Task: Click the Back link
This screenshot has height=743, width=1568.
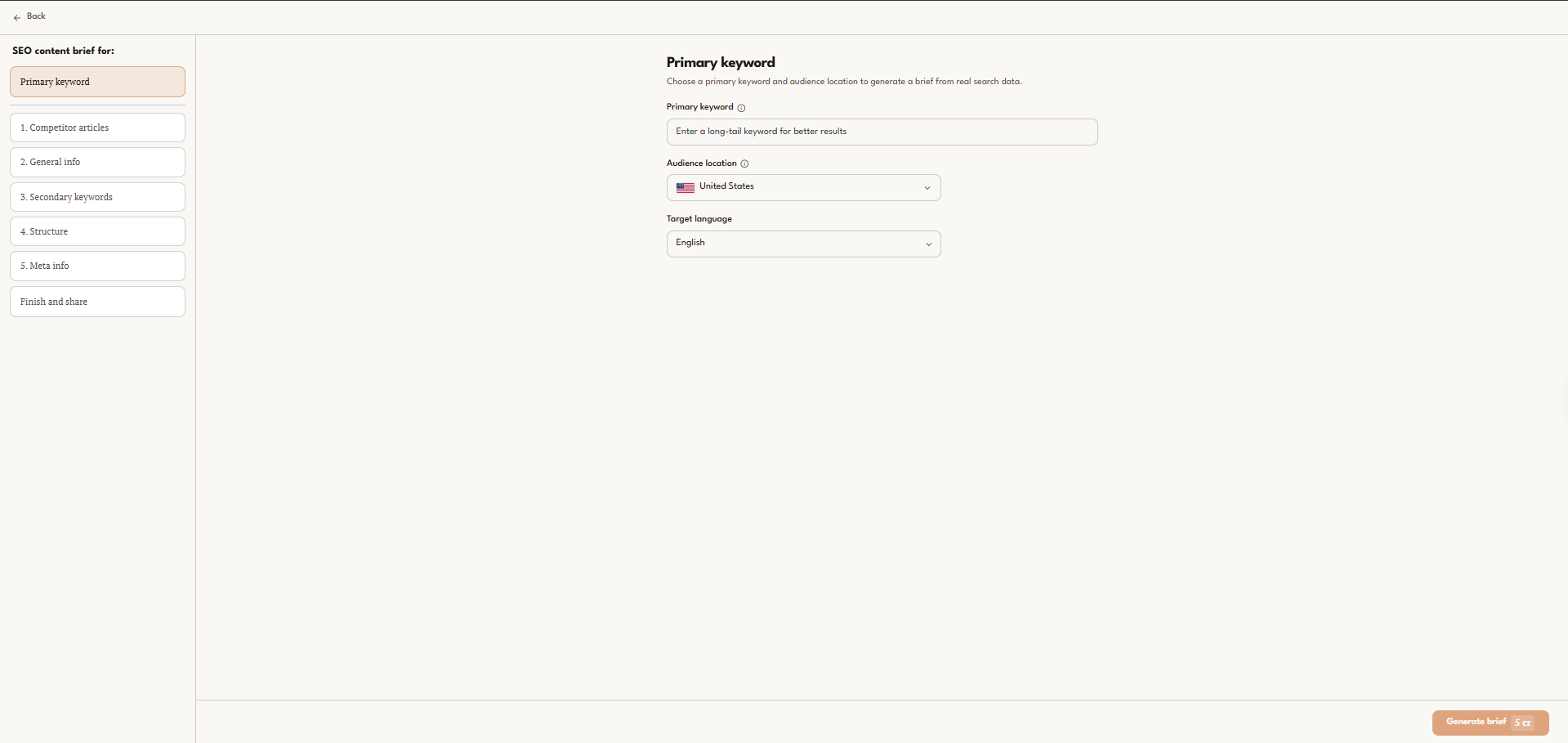Action: (x=36, y=16)
